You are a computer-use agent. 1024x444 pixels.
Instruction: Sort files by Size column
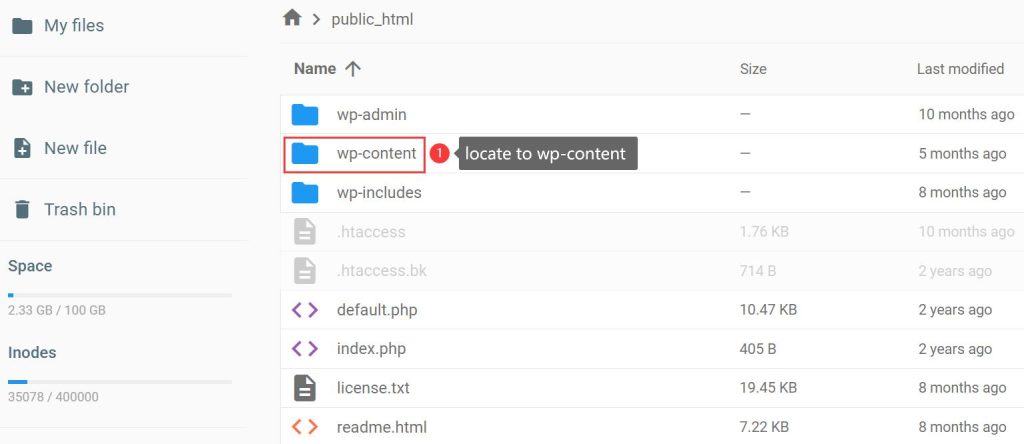tap(753, 69)
